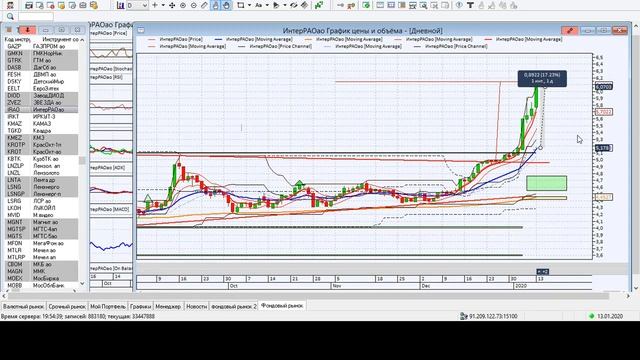The image size is (640, 360).
Task: Click down arrow of instrument list scrollbar
Action: (82, 284)
